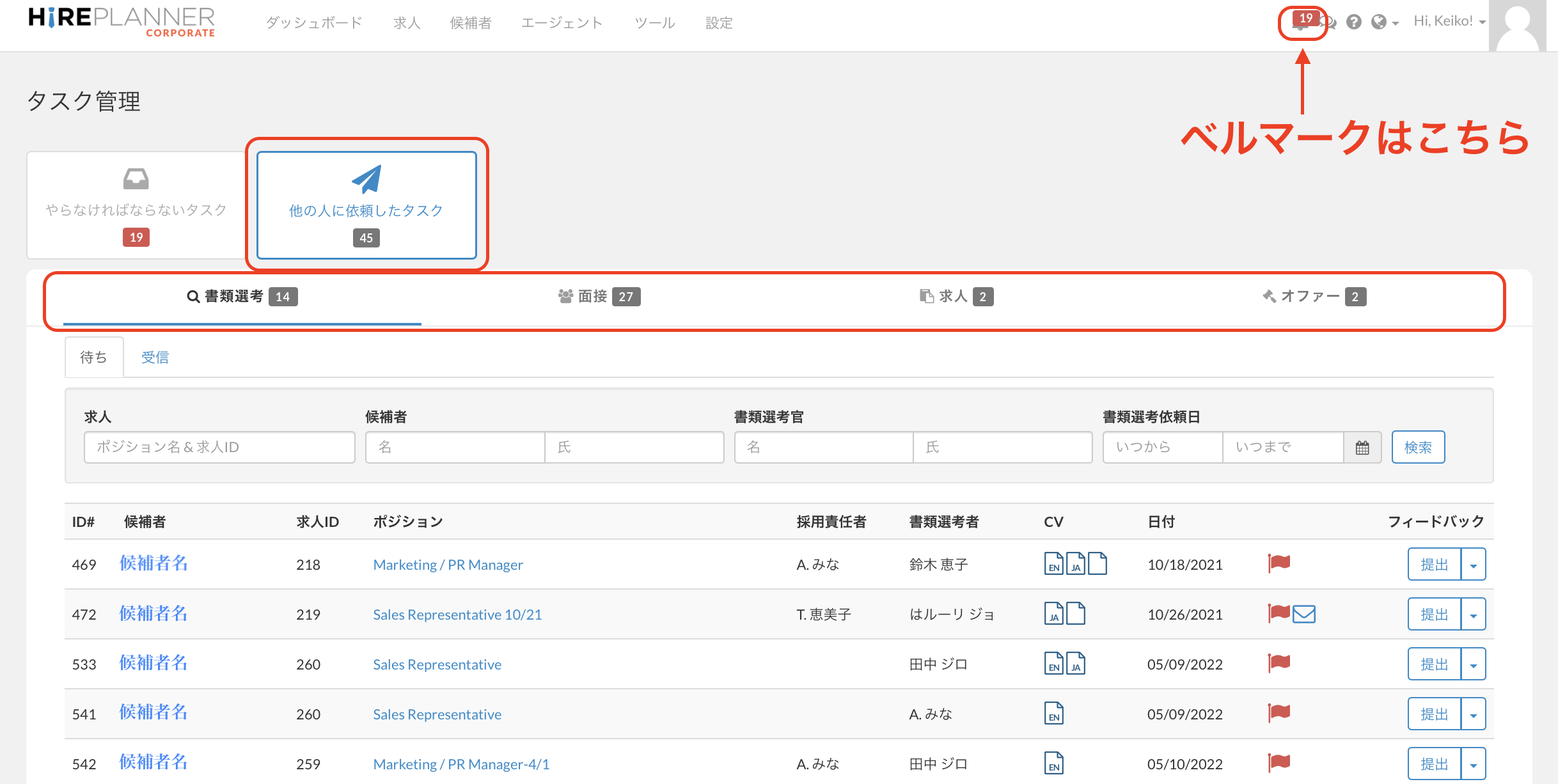1558x784 pixels.
Task: Click red flag for candidate 533
Action: tap(1279, 663)
